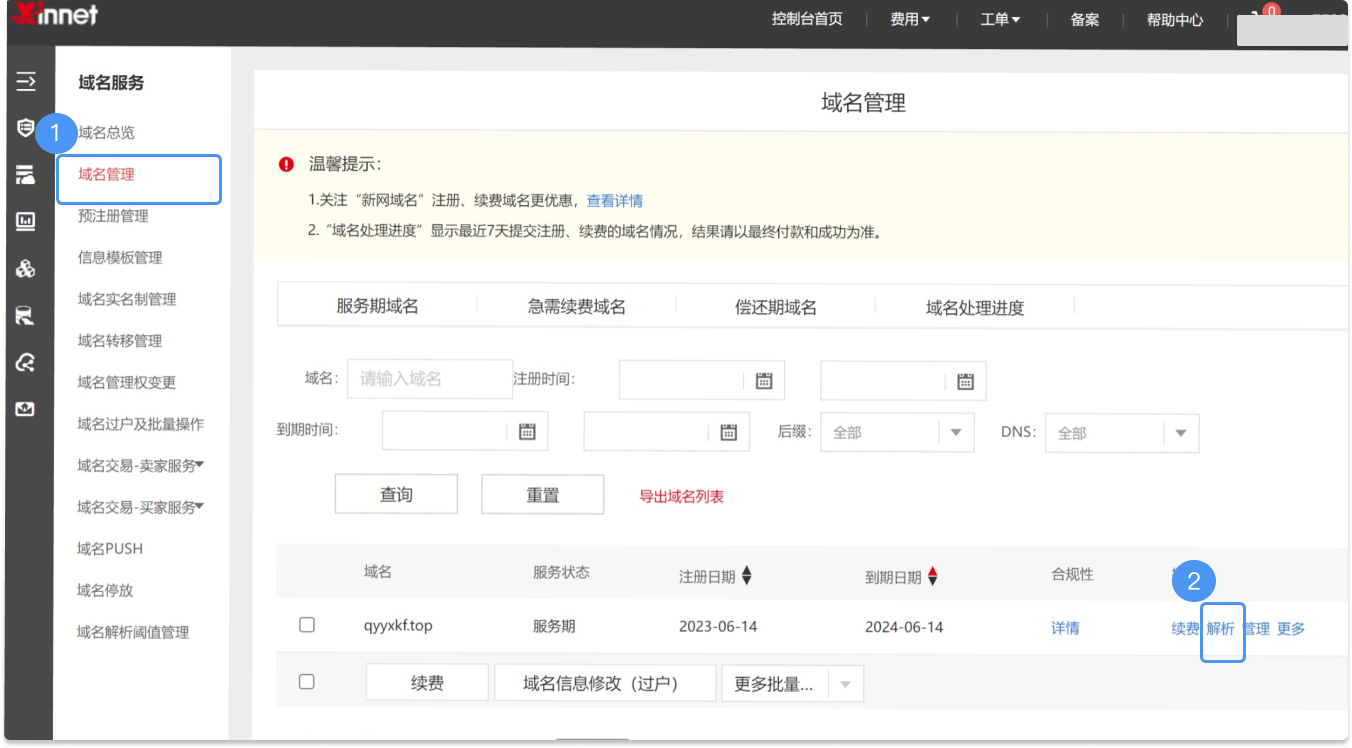Image resolution: width=1352 pixels, height=748 pixels.
Task: Open the DNS dropdown showing 全部
Action: [1122, 433]
